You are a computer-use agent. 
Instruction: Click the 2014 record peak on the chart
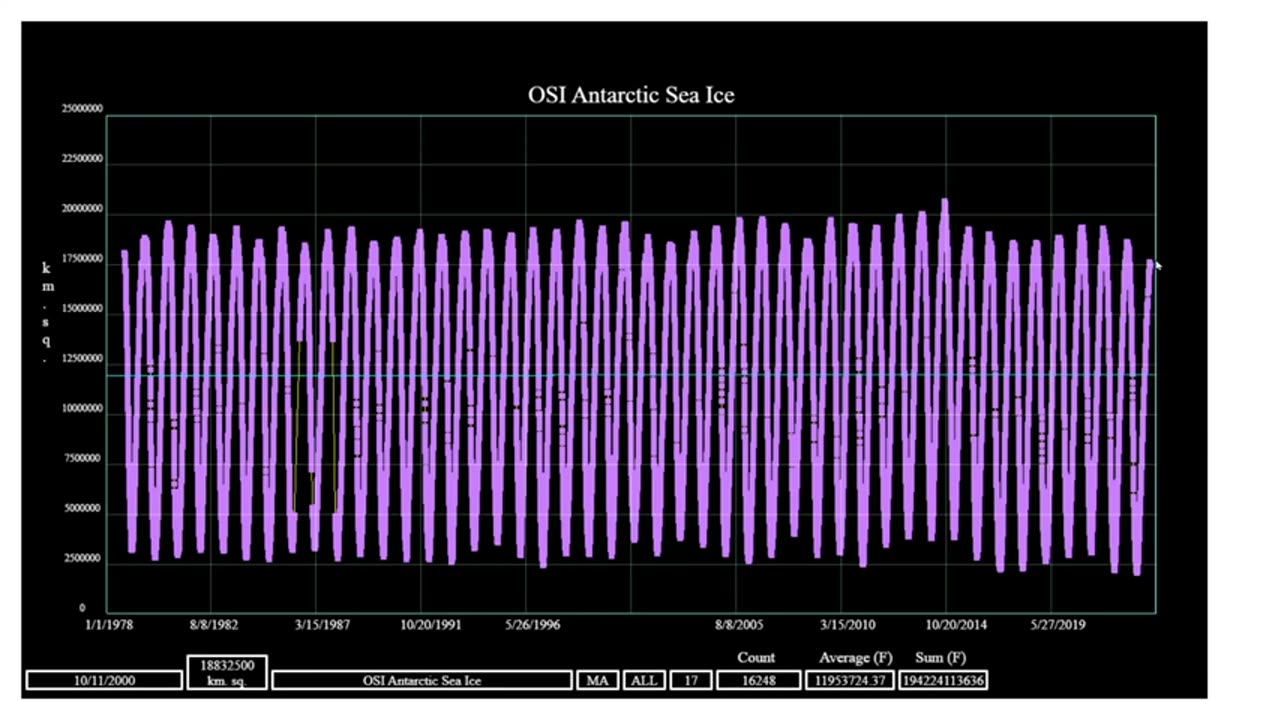coord(944,205)
